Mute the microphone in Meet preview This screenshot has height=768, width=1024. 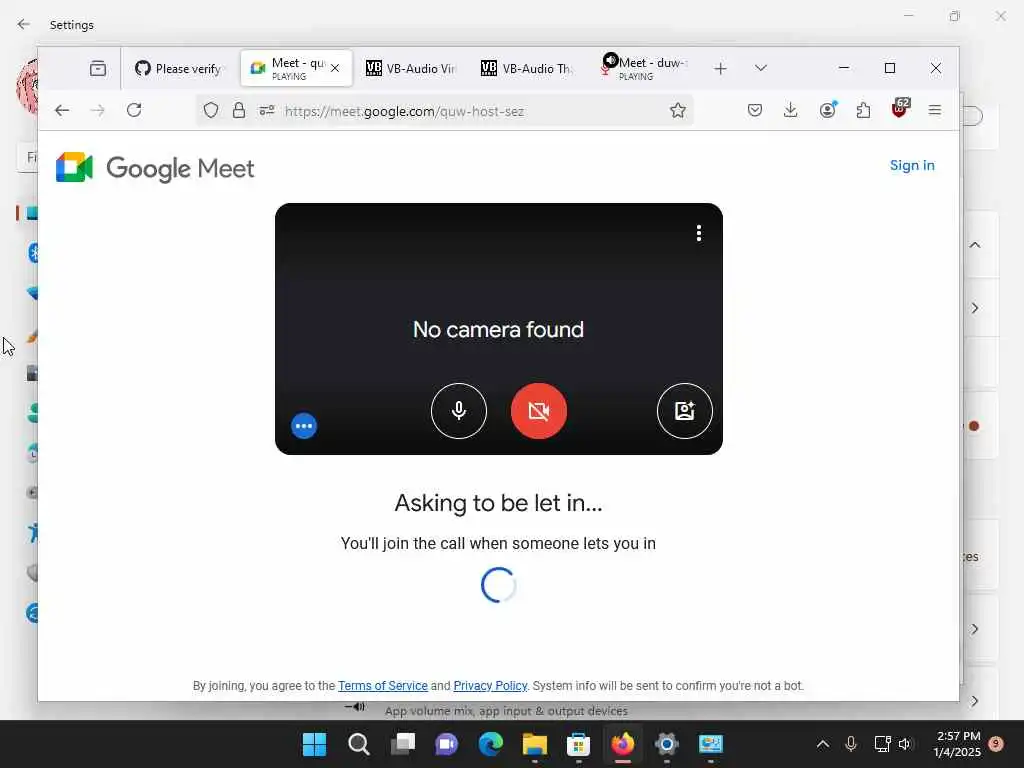pos(458,411)
